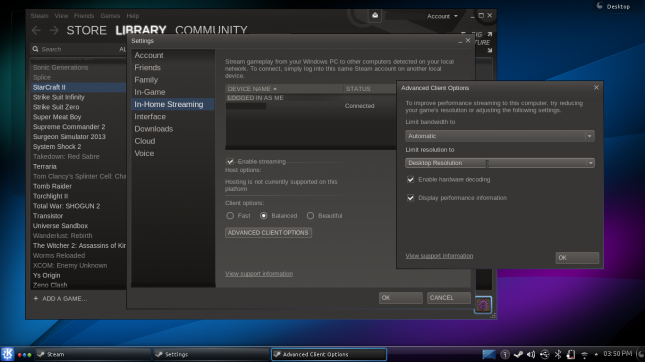The height and width of the screenshot is (362, 645).
Task: Close the Advanced Client Options dialog
Action: point(596,88)
